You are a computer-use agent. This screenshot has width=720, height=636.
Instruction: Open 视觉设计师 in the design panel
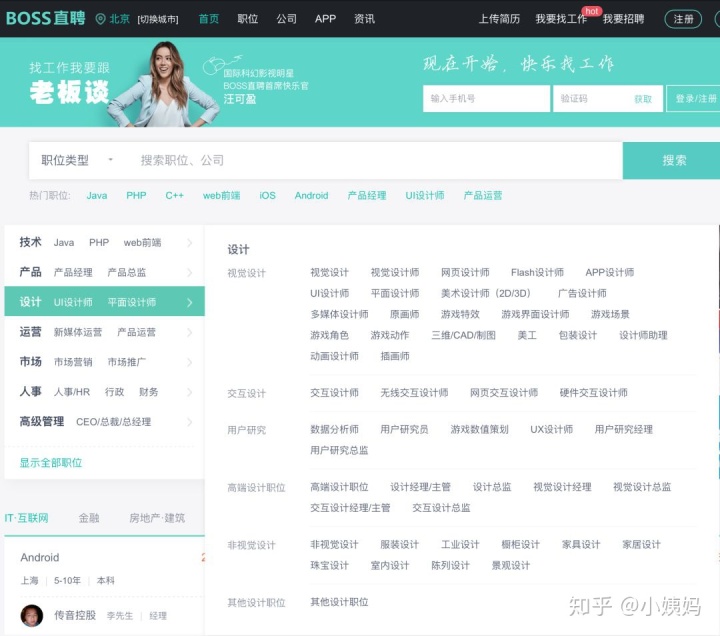click(395, 272)
